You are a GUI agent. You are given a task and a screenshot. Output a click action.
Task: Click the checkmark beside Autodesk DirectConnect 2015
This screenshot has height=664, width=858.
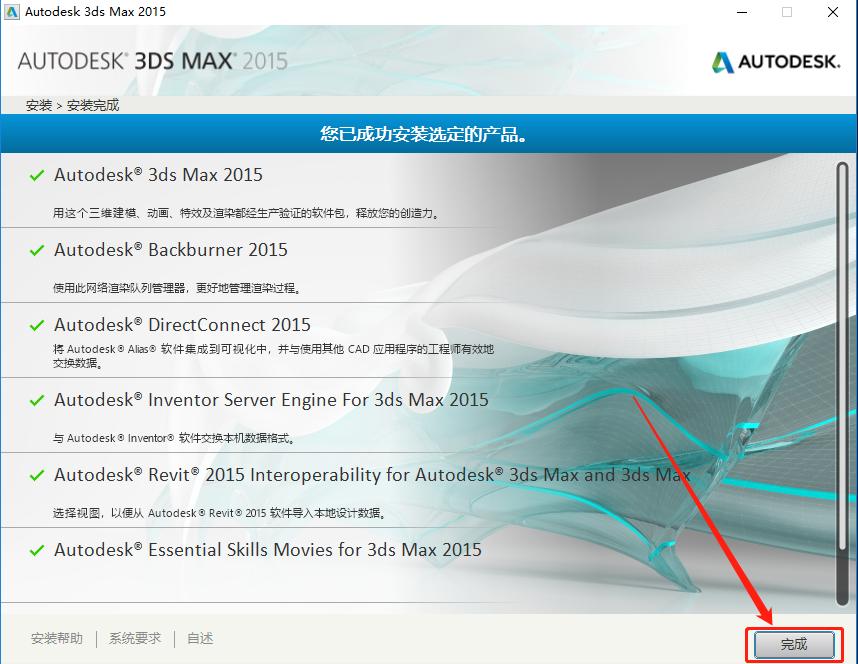tap(37, 324)
